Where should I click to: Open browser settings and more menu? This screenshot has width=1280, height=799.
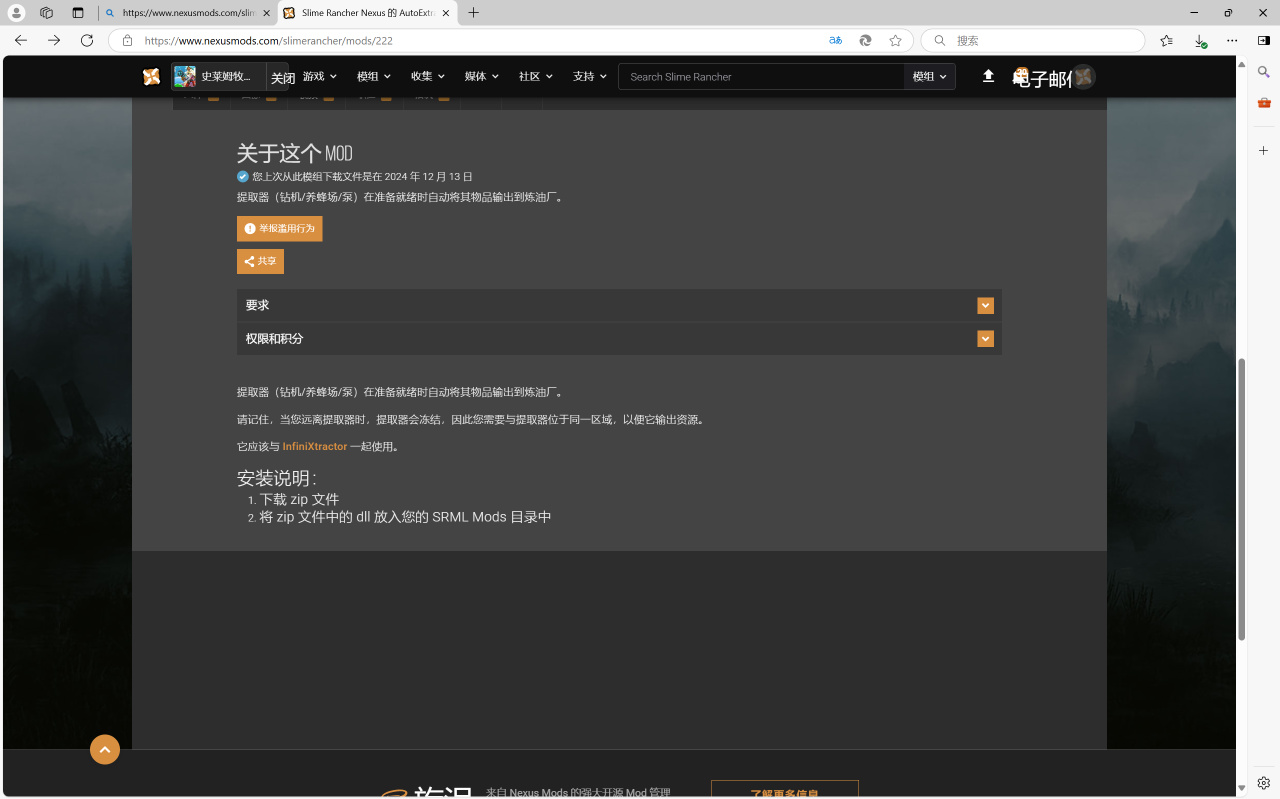click(1232, 41)
